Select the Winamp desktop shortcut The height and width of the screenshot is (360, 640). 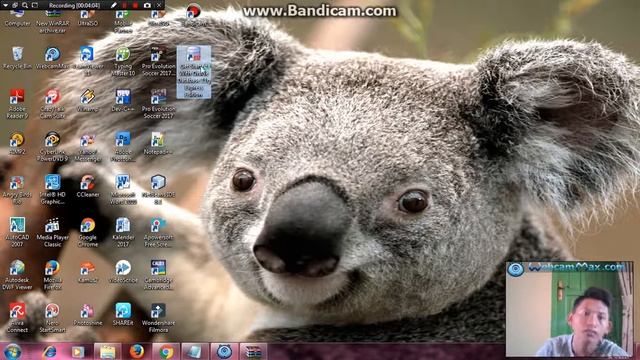coord(87,101)
